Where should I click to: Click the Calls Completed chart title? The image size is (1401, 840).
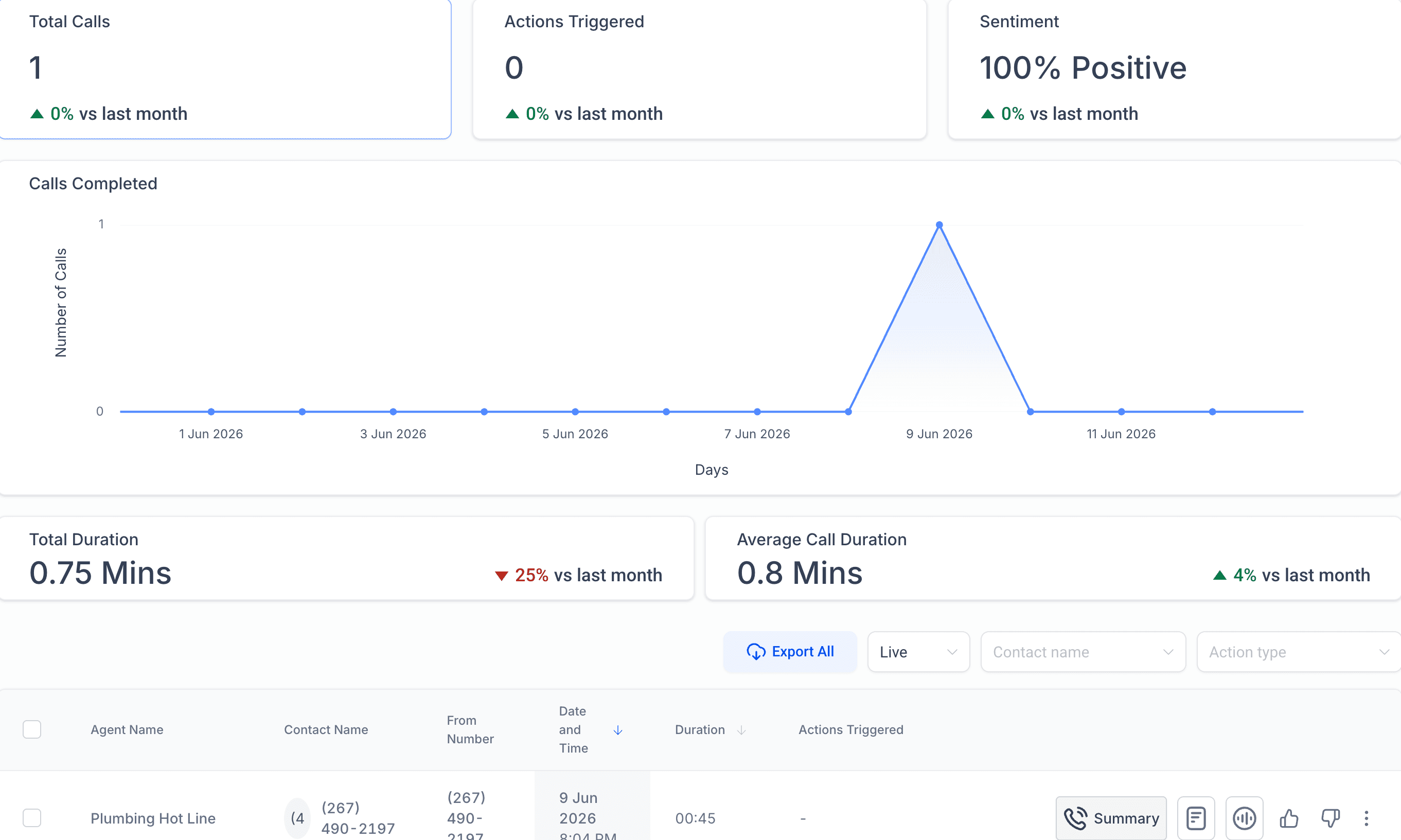point(93,184)
